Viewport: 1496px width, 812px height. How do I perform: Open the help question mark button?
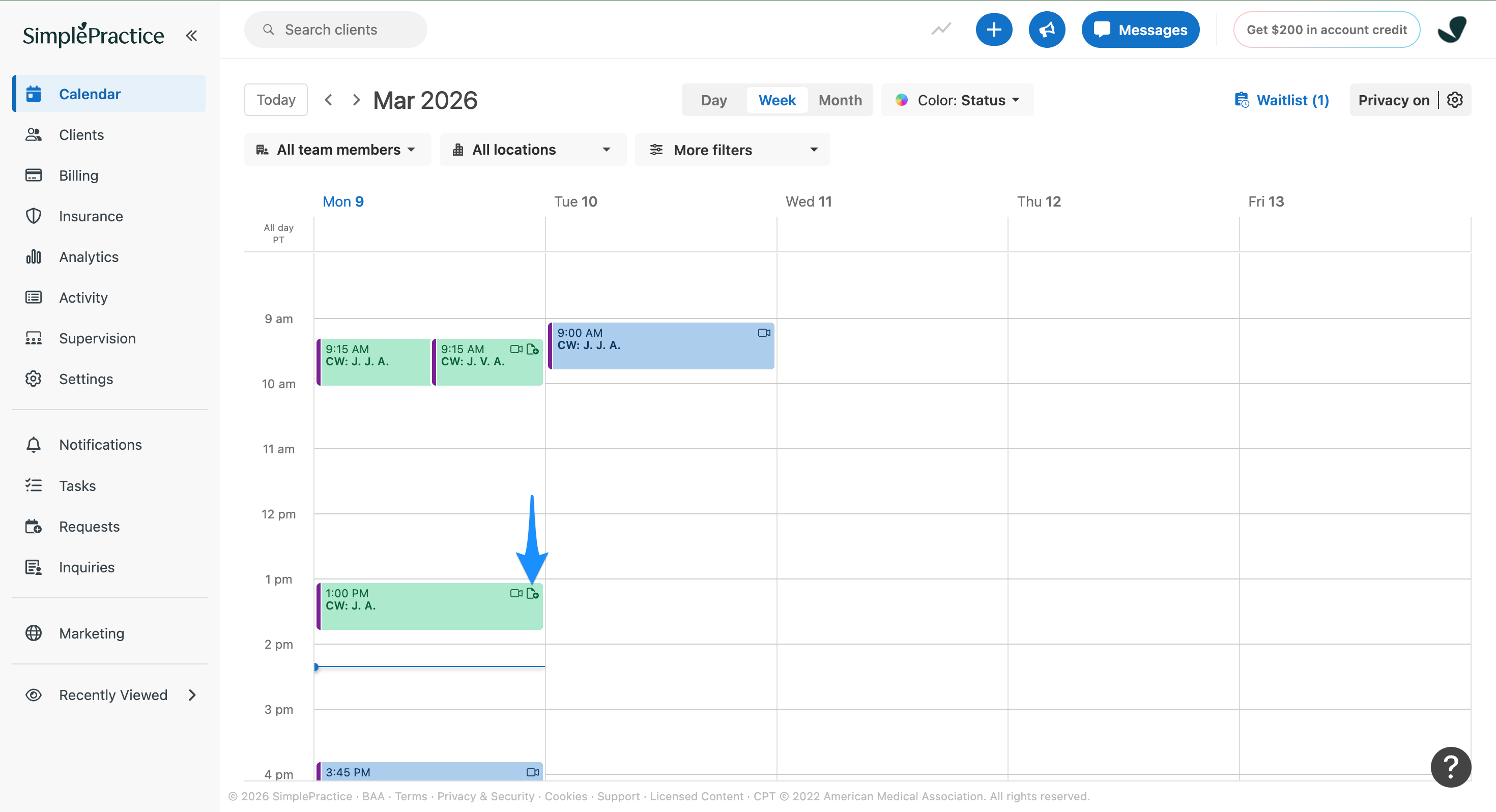coord(1451,767)
